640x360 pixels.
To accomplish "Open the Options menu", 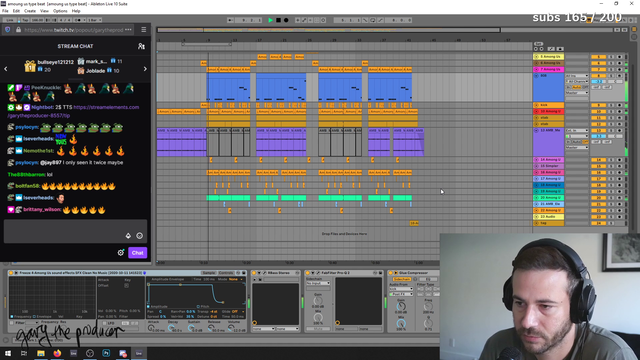I will coord(60,11).
